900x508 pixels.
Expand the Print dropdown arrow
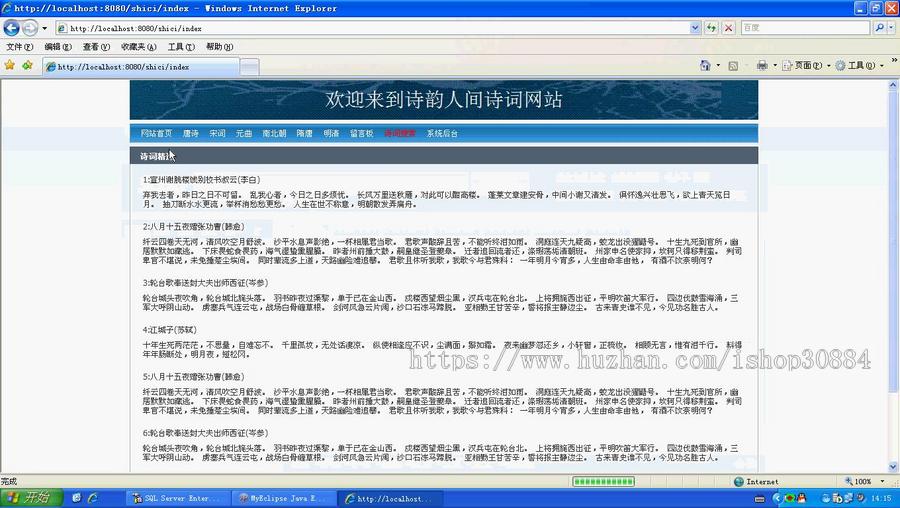pyautogui.click(x=774, y=66)
